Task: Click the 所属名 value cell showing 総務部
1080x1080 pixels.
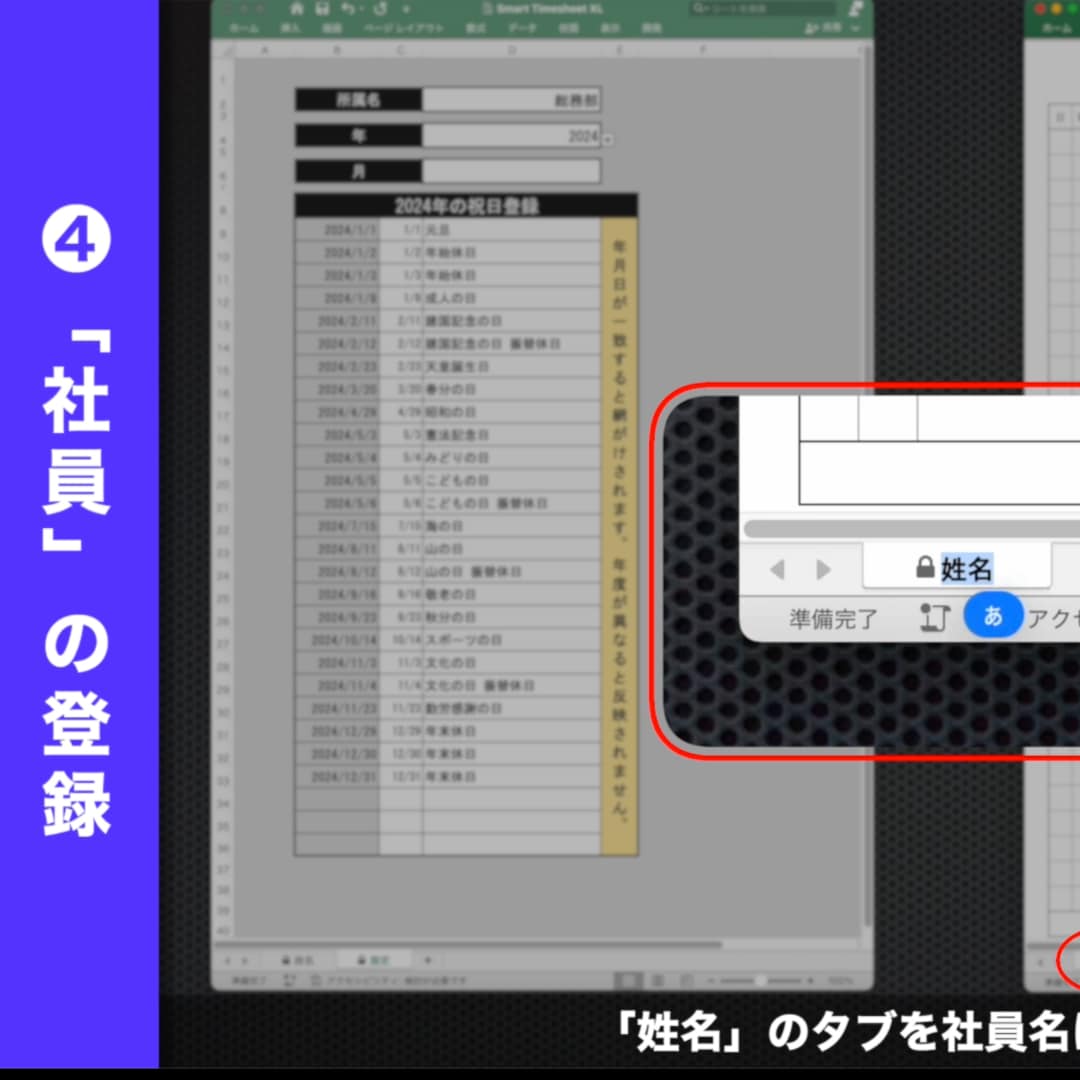Action: 511,100
